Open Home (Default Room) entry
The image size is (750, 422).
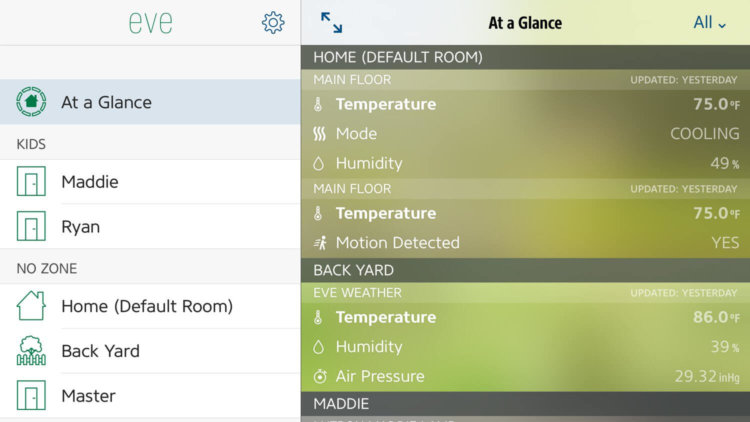(150, 306)
